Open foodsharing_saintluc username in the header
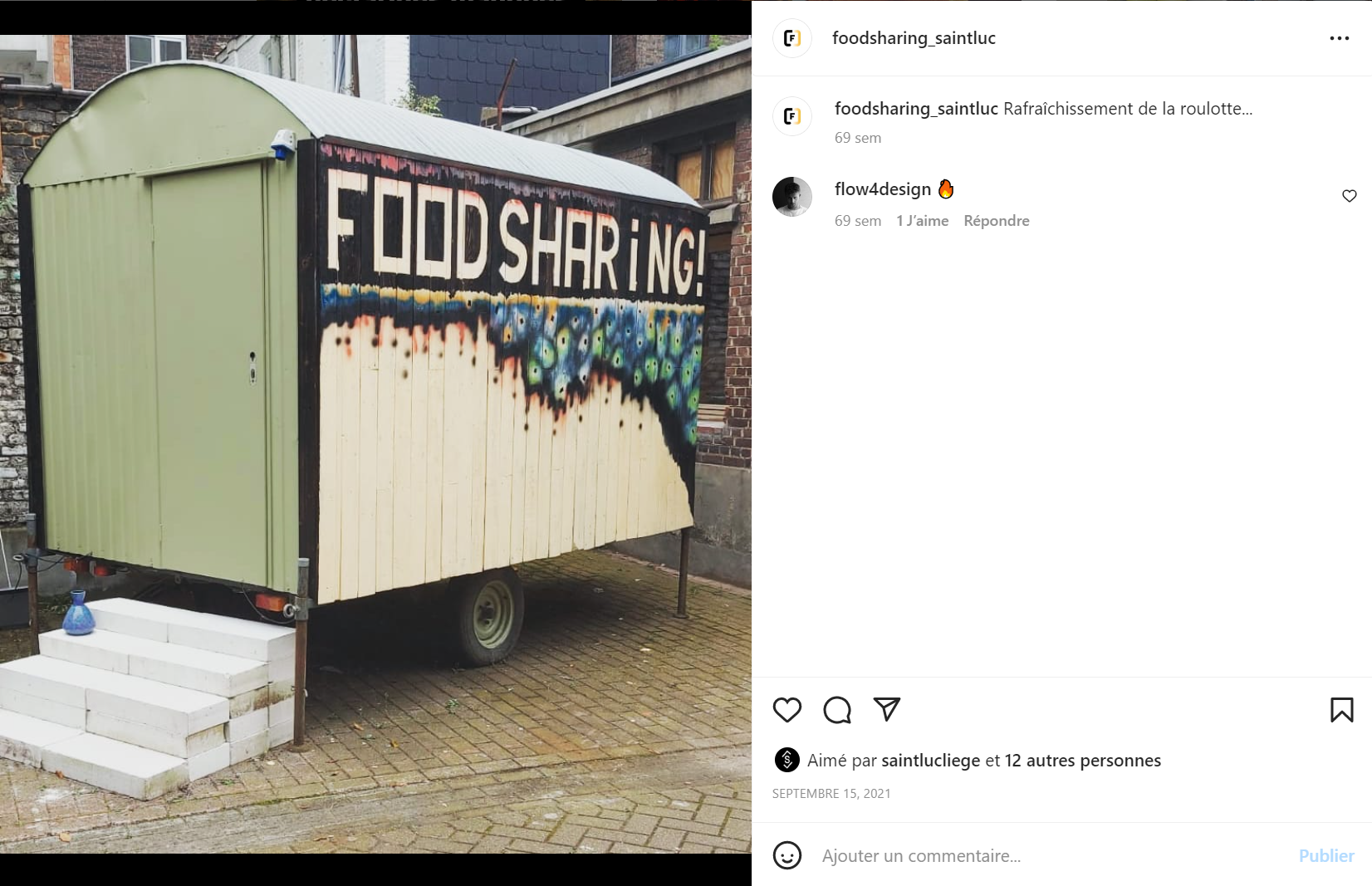 pos(914,38)
